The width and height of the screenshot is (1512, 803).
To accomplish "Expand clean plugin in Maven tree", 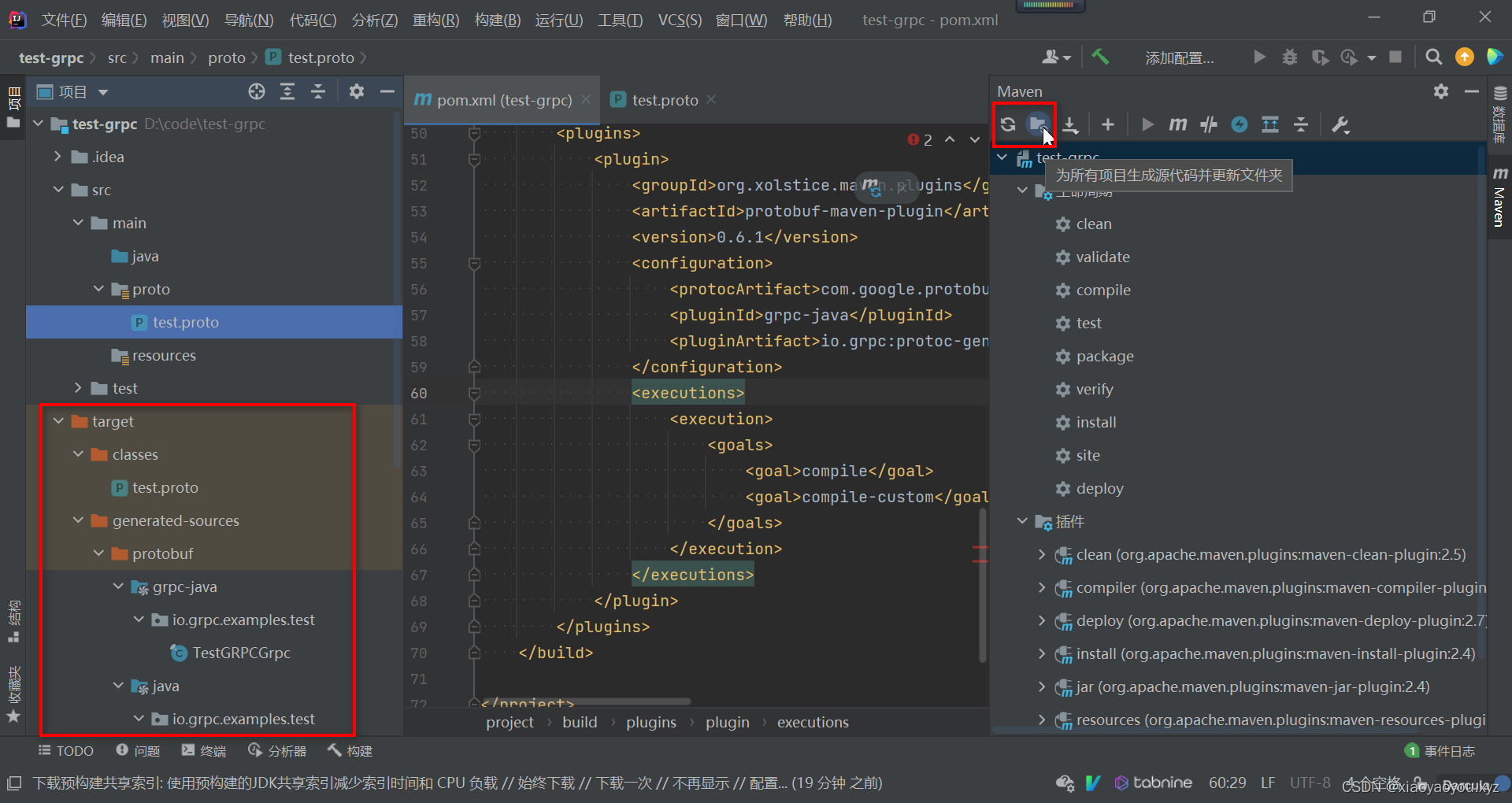I will [x=1042, y=554].
